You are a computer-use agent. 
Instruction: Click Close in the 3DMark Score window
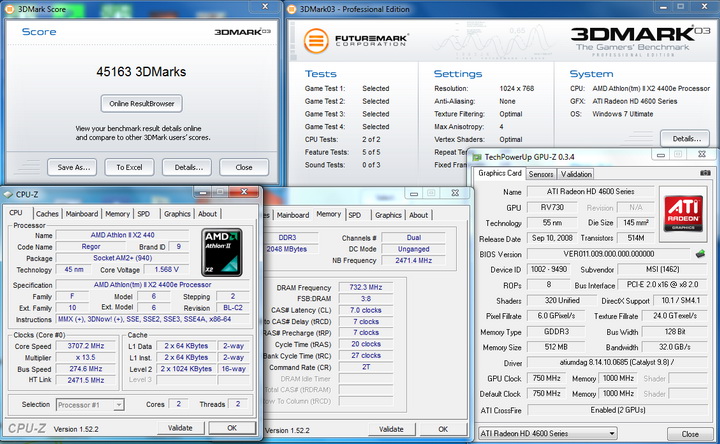(244, 168)
